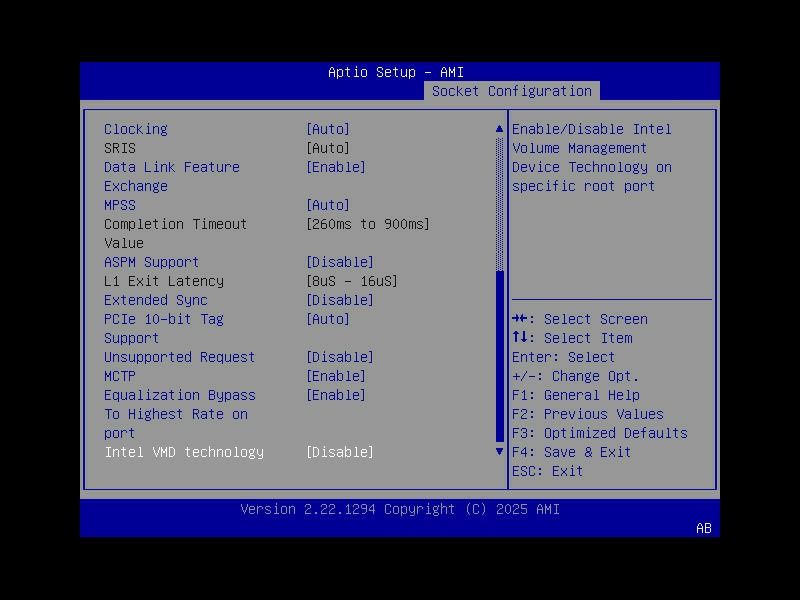Switch to the Socket Configuration tab

point(512,90)
